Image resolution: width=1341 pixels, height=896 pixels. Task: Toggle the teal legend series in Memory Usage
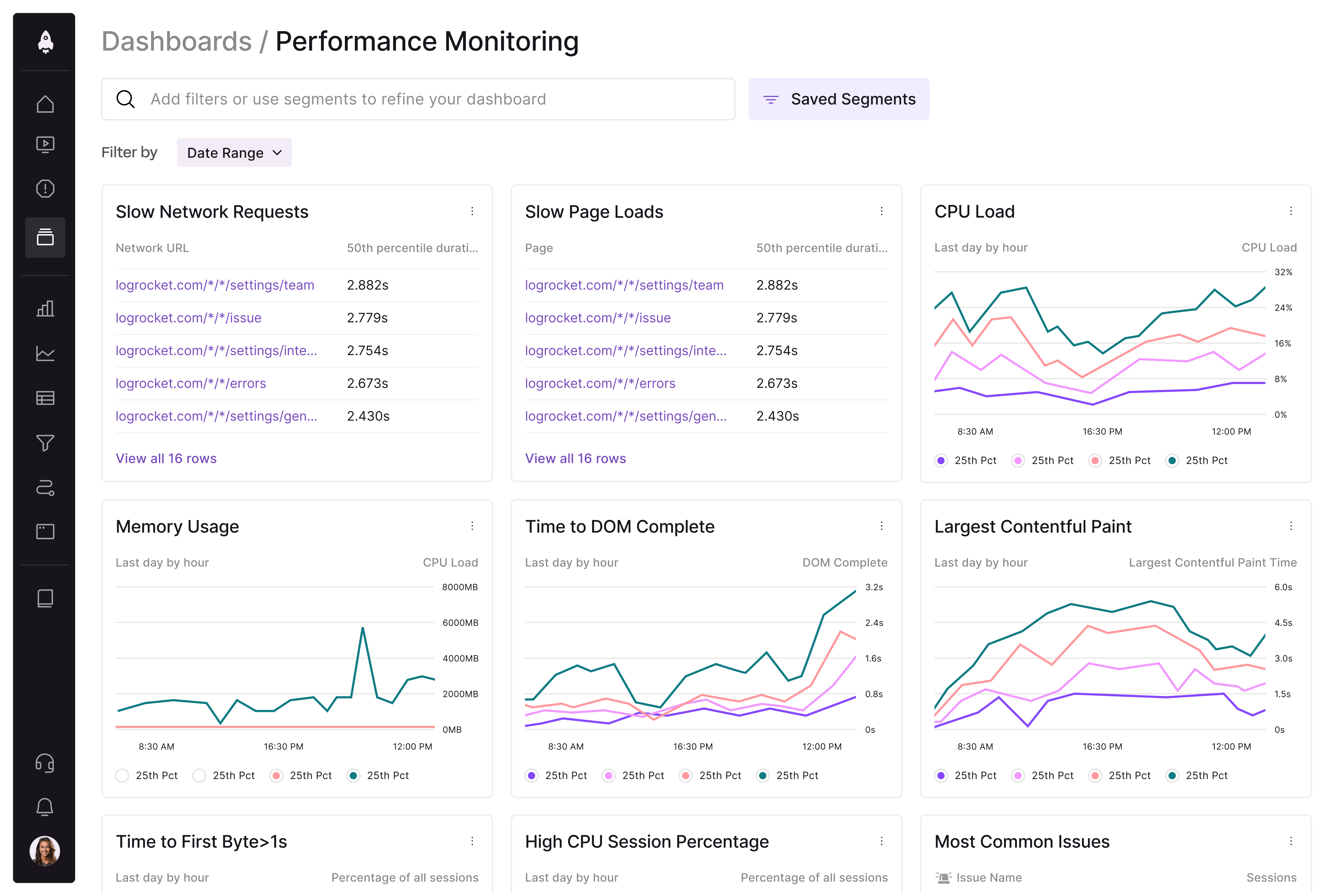pyautogui.click(x=354, y=776)
